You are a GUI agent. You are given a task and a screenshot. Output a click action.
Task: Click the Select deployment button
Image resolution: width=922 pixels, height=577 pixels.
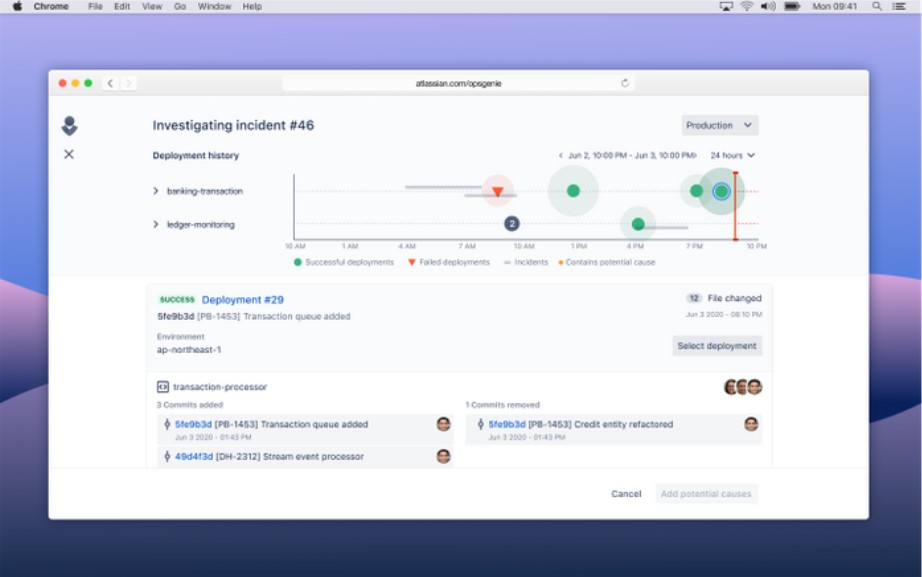coord(717,346)
